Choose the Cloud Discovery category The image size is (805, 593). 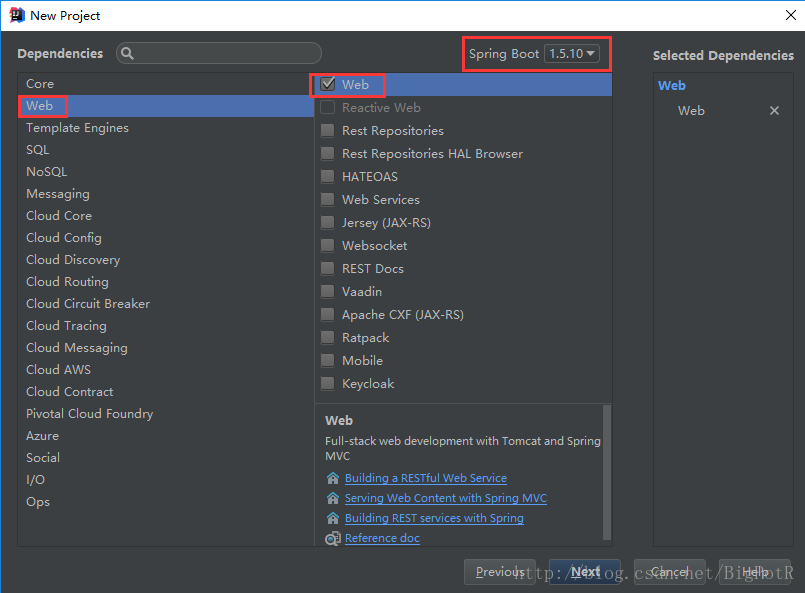click(x=166, y=260)
